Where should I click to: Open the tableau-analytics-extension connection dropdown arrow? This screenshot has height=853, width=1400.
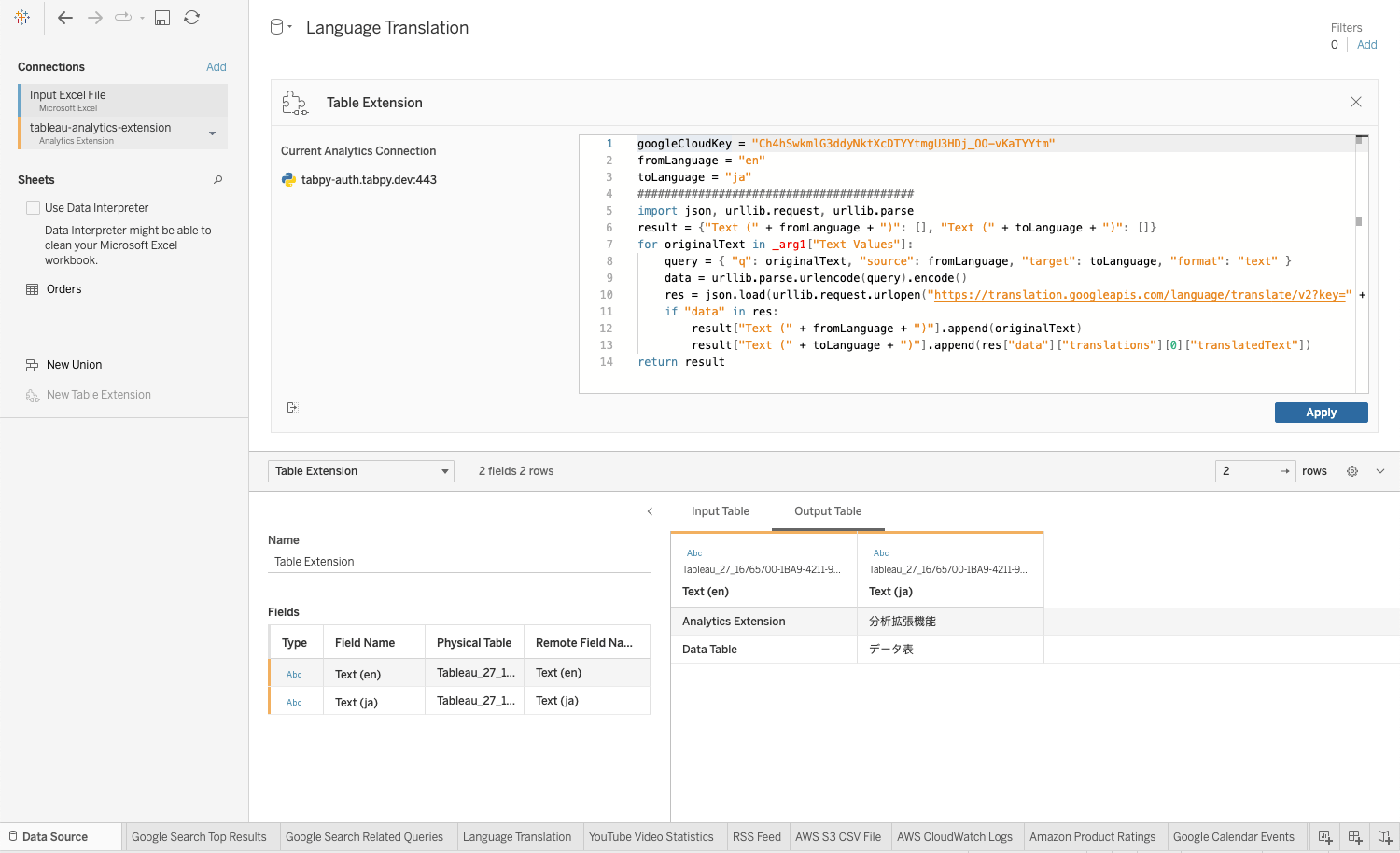pyautogui.click(x=213, y=133)
